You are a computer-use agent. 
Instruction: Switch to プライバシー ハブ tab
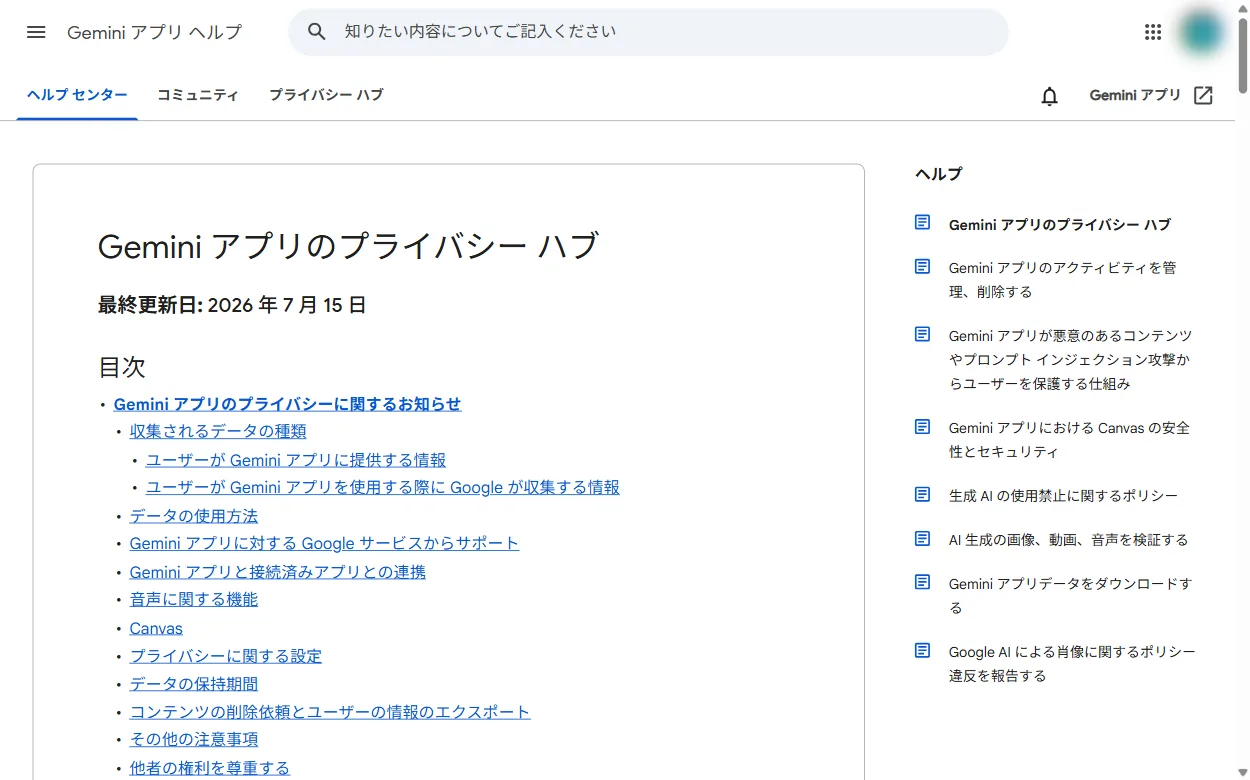click(x=326, y=96)
